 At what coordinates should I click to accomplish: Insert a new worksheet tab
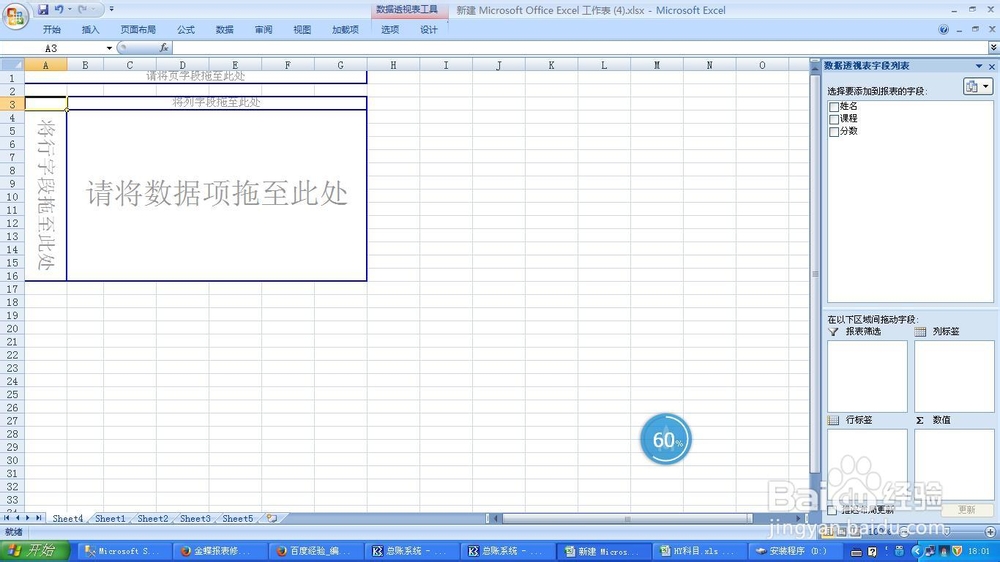point(272,519)
